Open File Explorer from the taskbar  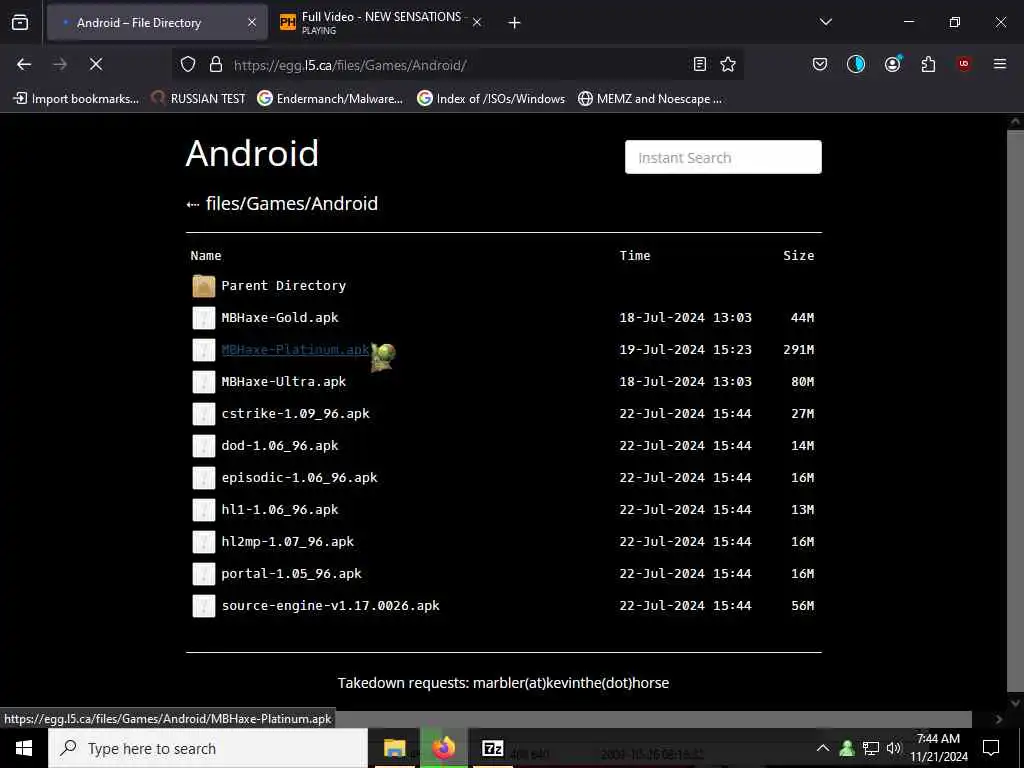pos(394,748)
